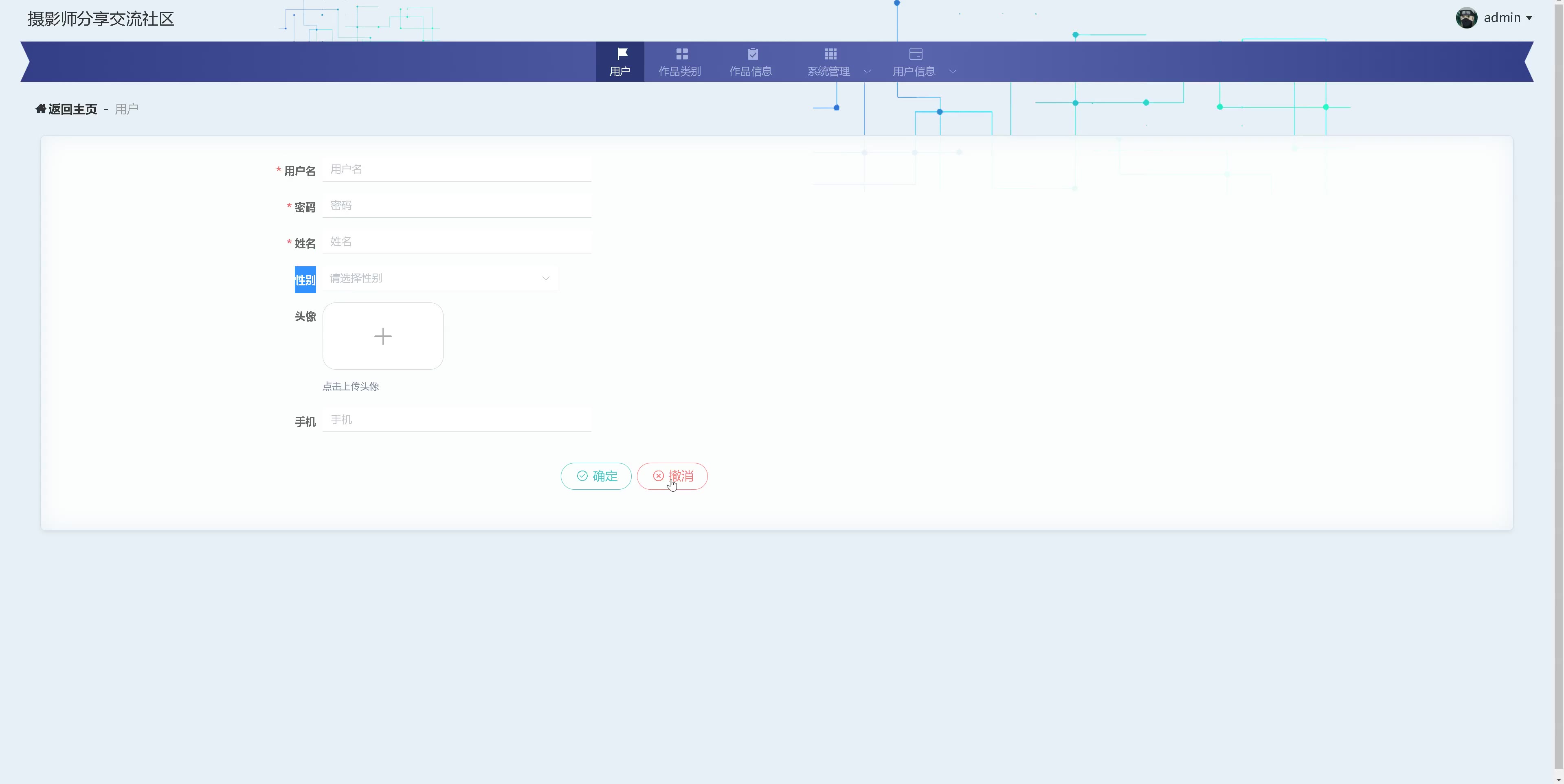Screen dimensions: 1564x784
Task: Switch to the 作品类别 menu item
Action: [x=679, y=71]
